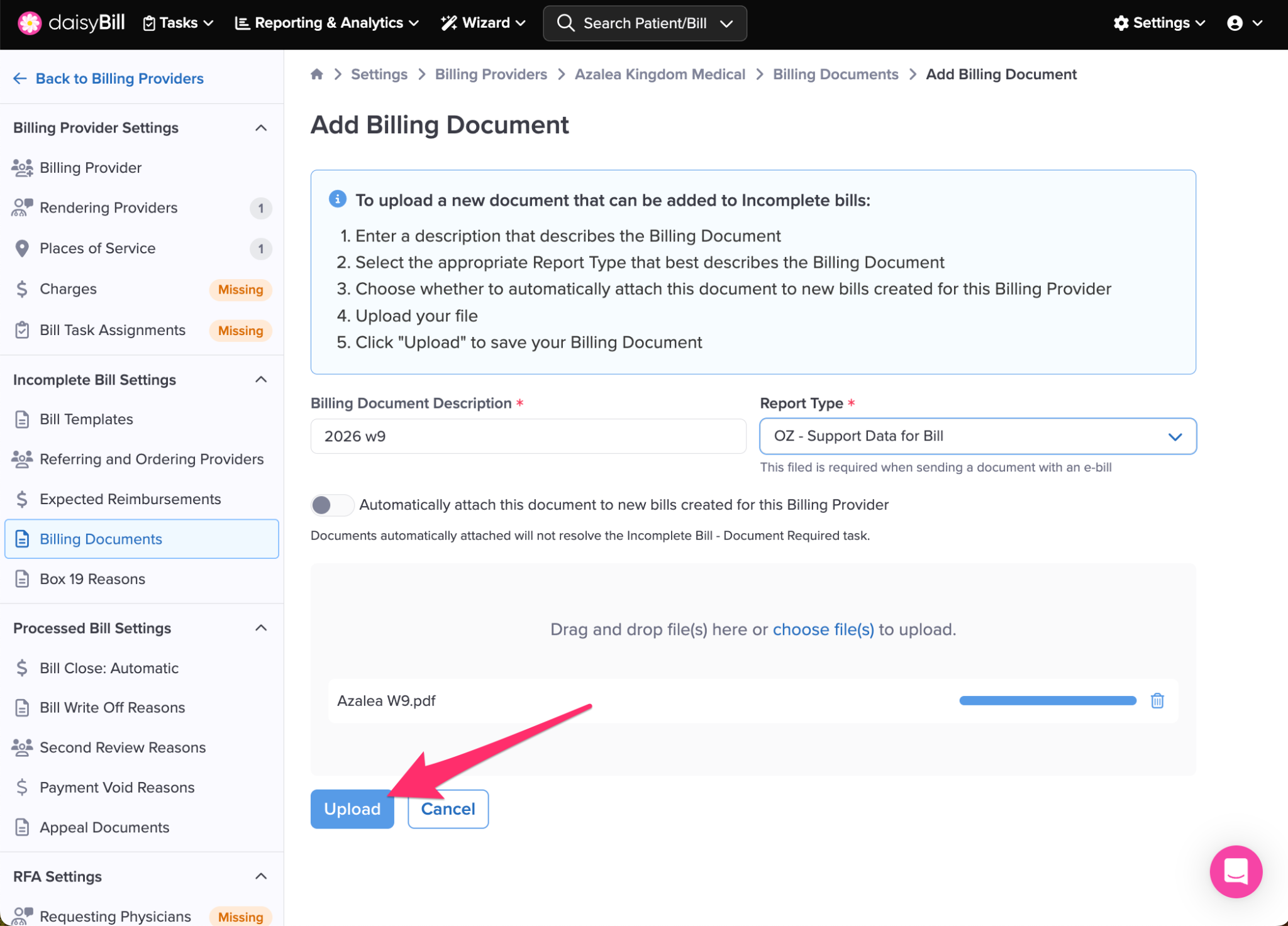Collapse the Incomplete Bill Settings section
The width and height of the screenshot is (1288, 926).
point(261,380)
